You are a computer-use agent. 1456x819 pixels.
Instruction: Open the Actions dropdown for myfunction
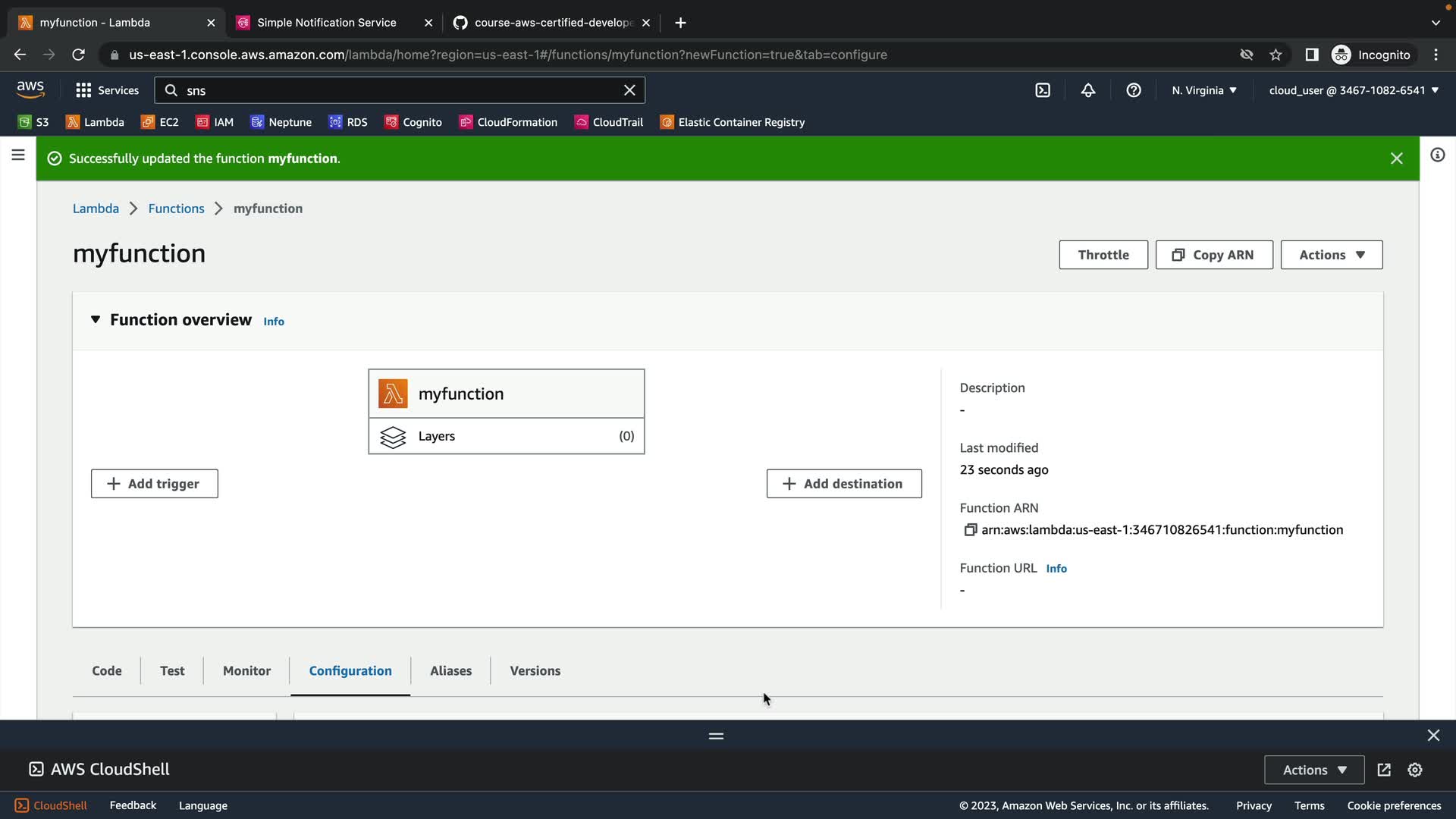click(x=1331, y=255)
